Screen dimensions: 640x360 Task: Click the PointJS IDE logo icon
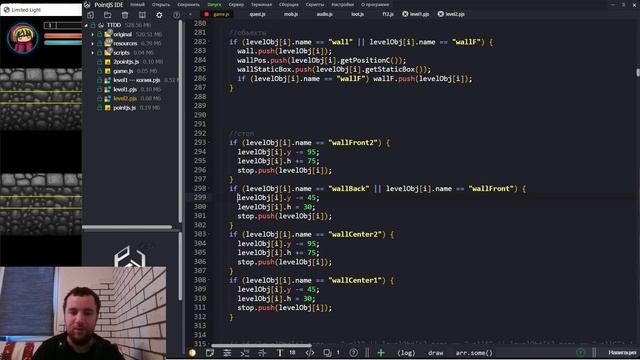(x=87, y=4)
